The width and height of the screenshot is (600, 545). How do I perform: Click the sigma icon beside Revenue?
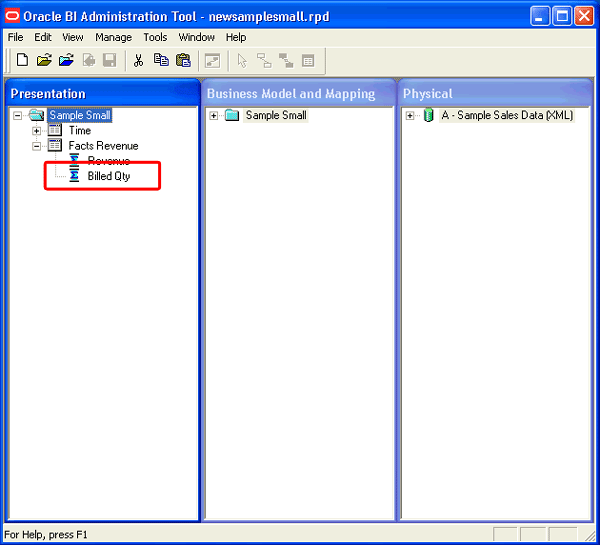tap(74, 159)
